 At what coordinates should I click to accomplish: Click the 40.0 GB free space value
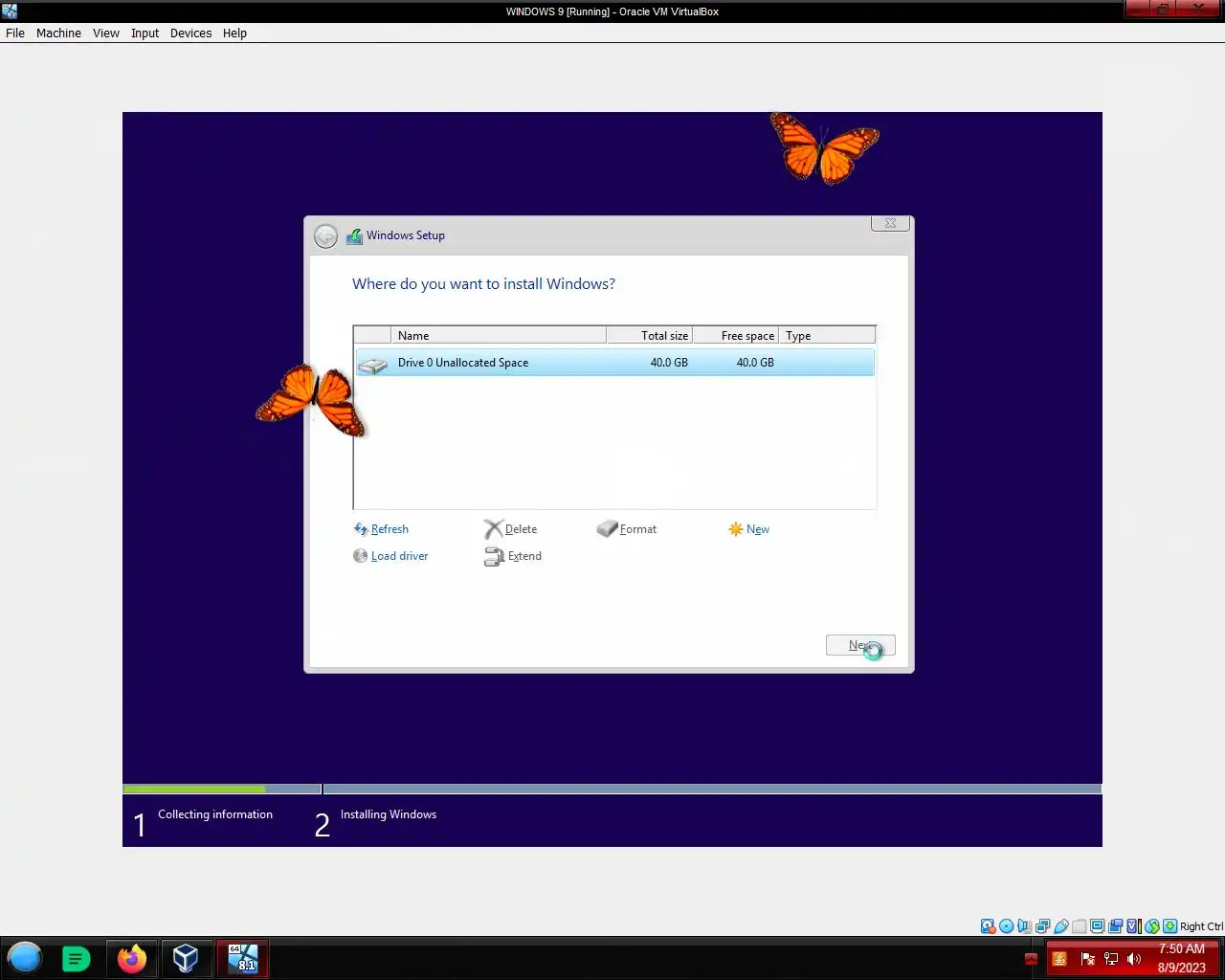point(755,363)
